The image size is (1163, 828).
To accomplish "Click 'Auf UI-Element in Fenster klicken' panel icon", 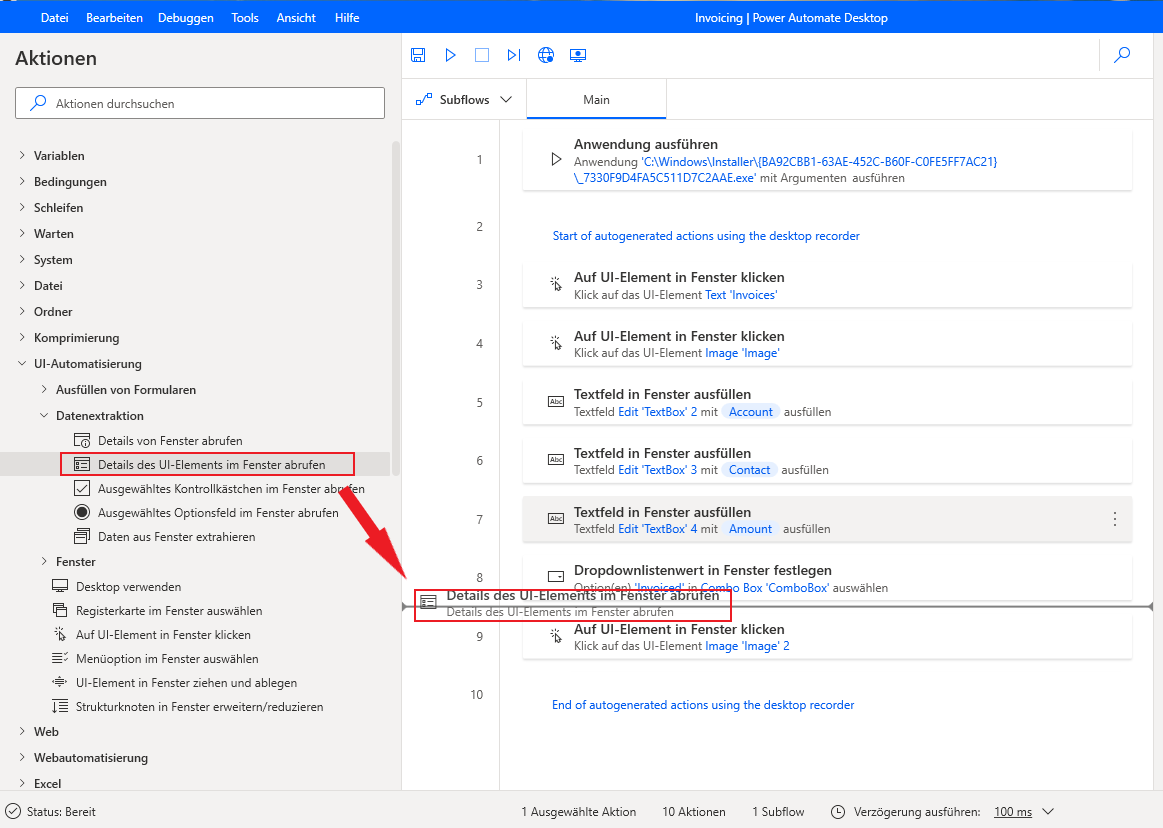I will click(60, 634).
